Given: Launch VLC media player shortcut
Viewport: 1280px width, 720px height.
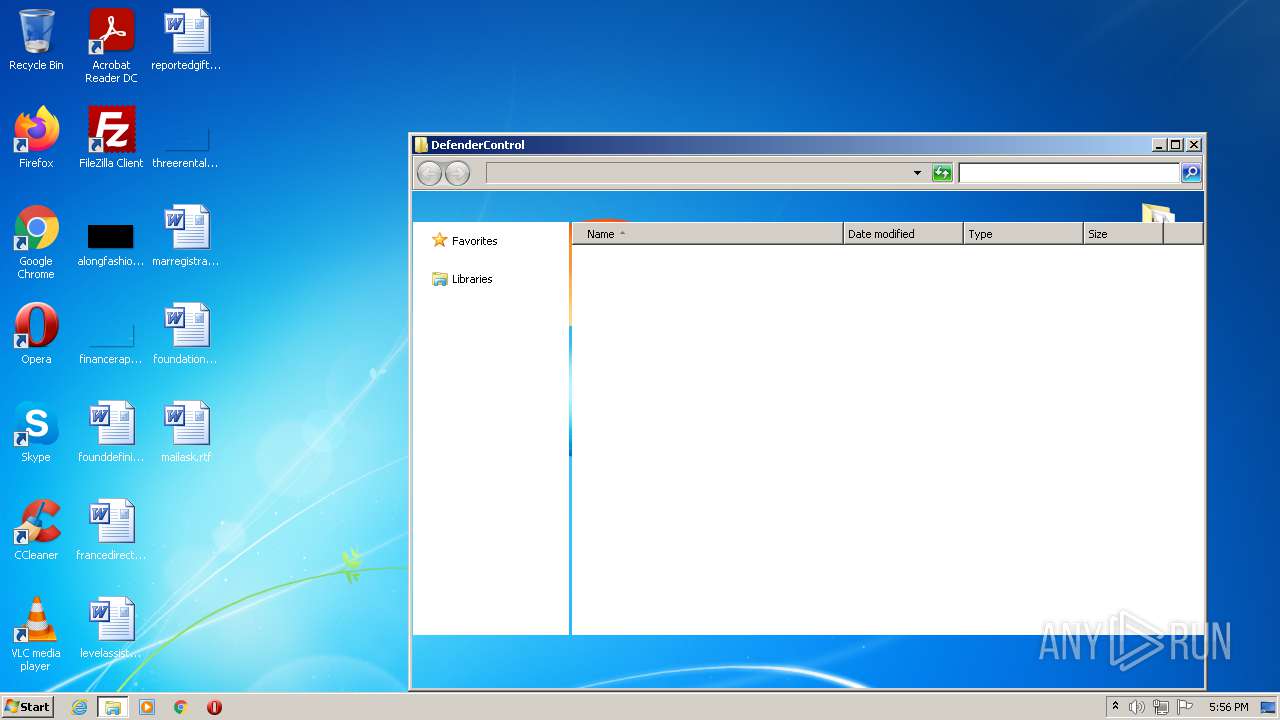Looking at the screenshot, I should coord(36,634).
